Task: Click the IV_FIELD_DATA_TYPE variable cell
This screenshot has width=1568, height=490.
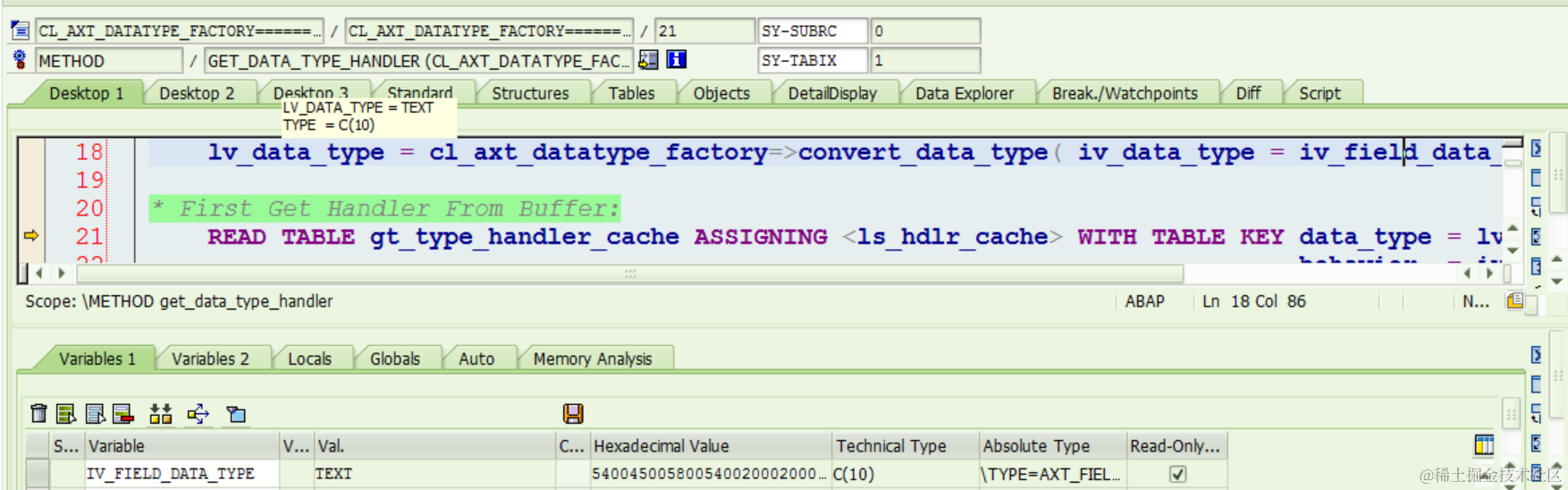Action: [x=181, y=474]
